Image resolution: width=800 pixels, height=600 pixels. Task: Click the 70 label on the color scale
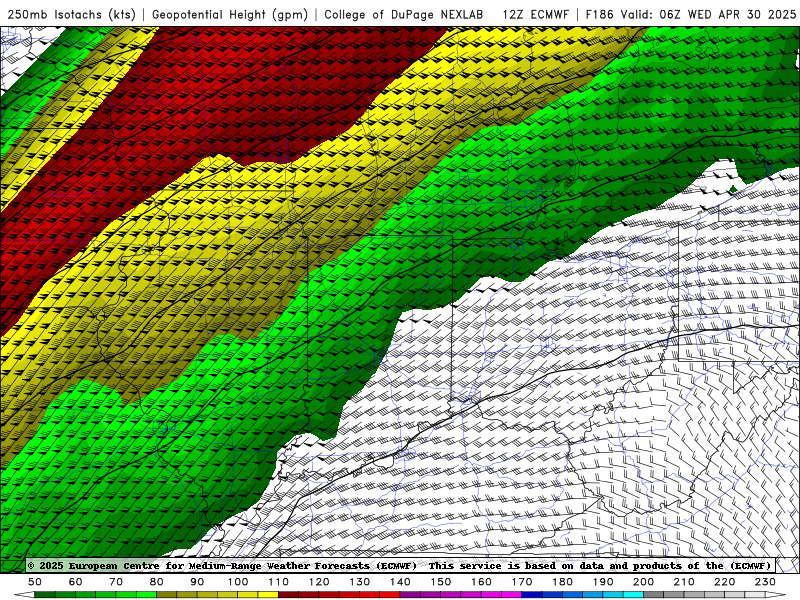pyautogui.click(x=116, y=582)
